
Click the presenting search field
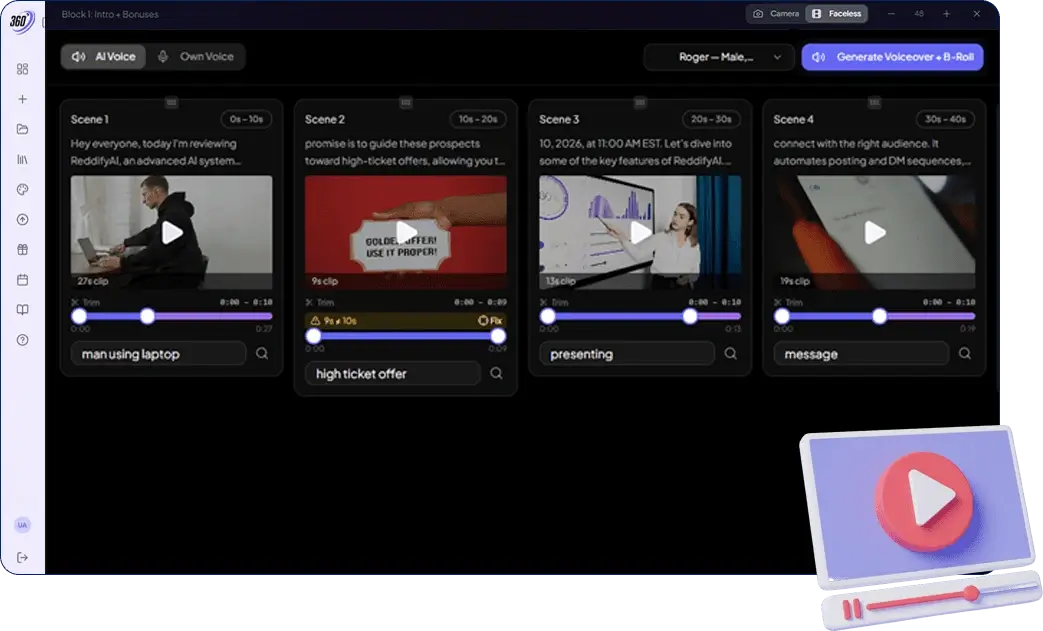tap(627, 354)
